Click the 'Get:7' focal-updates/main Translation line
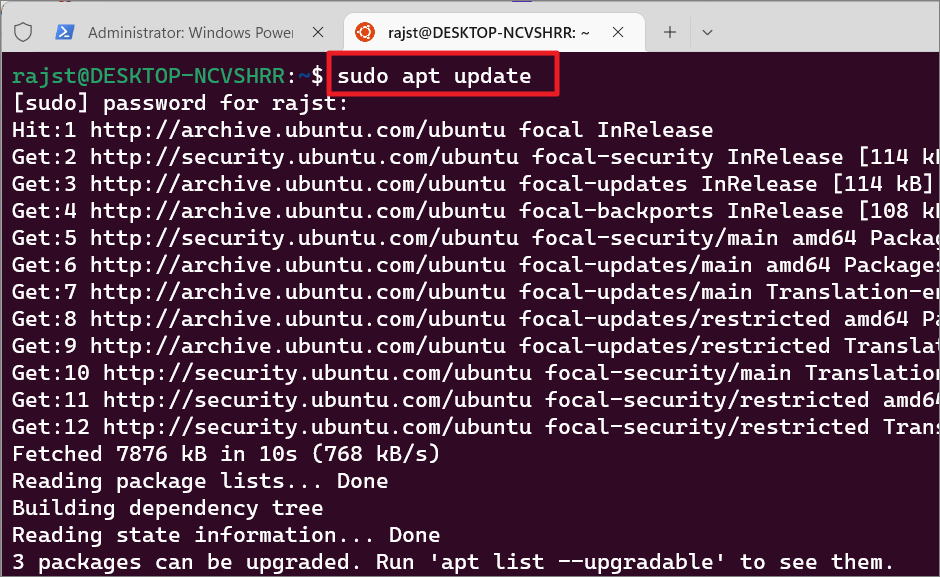Image resolution: width=940 pixels, height=577 pixels. point(475,292)
